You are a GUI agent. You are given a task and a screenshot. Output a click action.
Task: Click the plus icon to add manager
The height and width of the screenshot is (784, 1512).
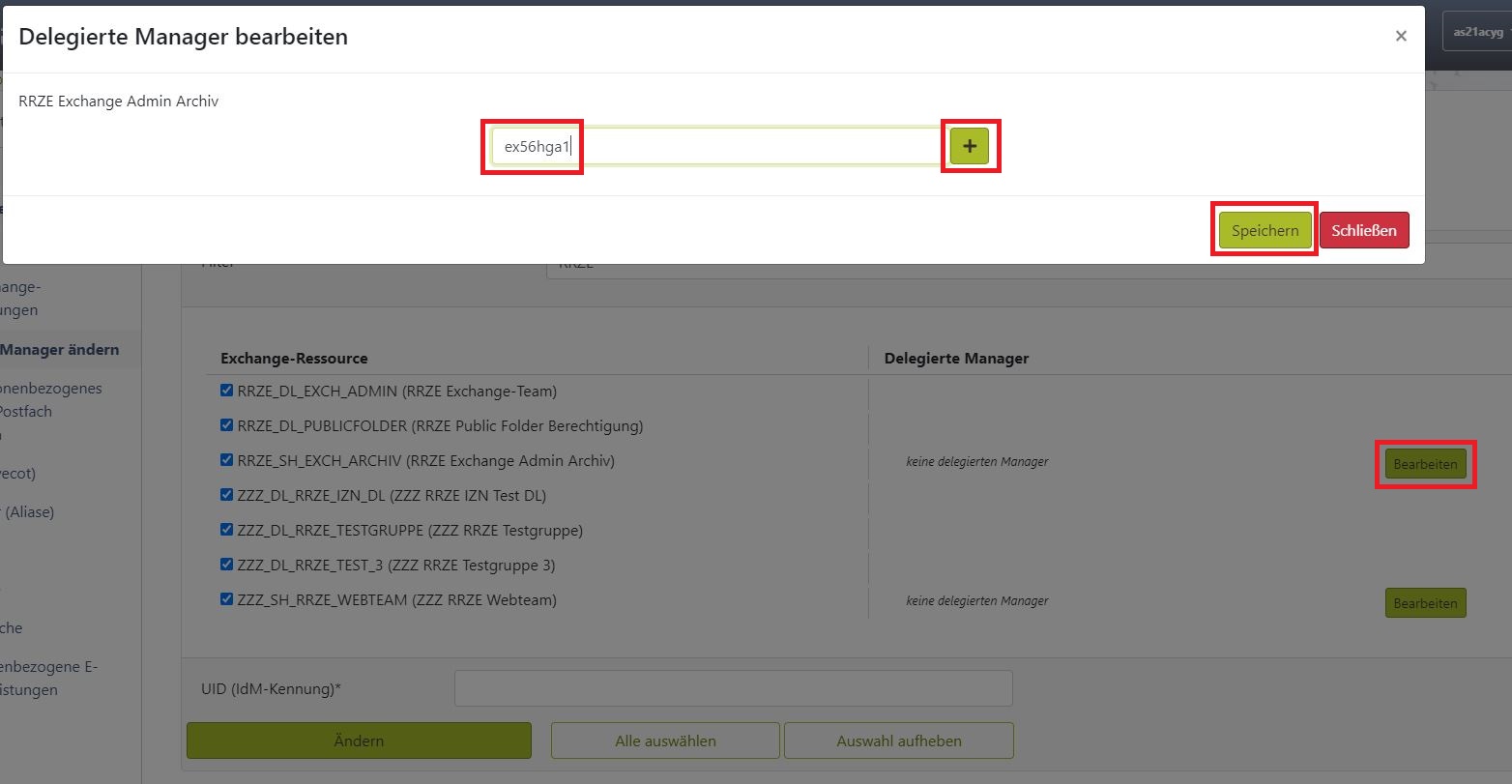[x=970, y=146]
